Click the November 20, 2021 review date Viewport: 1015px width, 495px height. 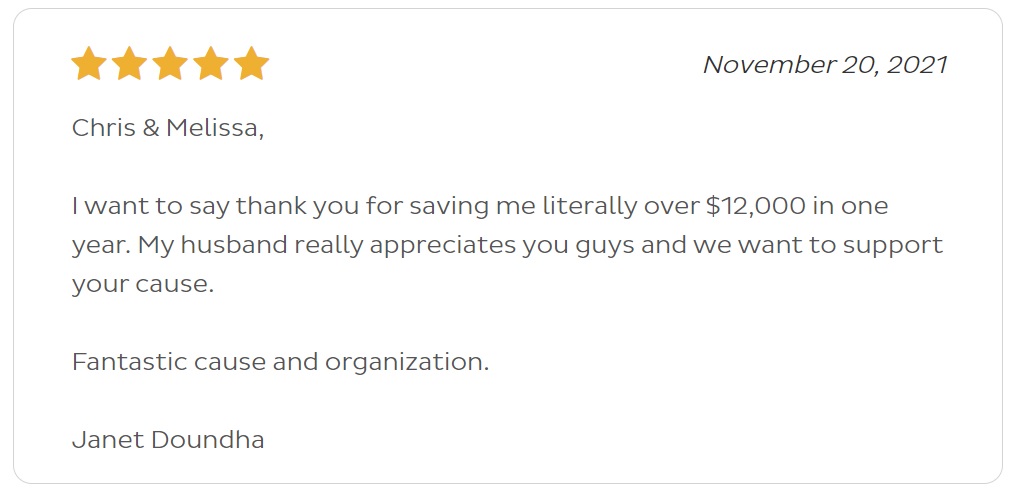tap(825, 65)
